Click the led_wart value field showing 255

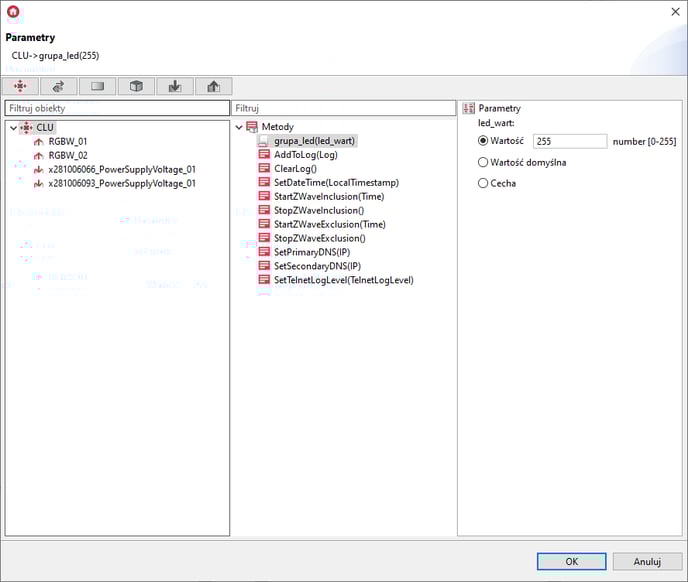point(569,142)
